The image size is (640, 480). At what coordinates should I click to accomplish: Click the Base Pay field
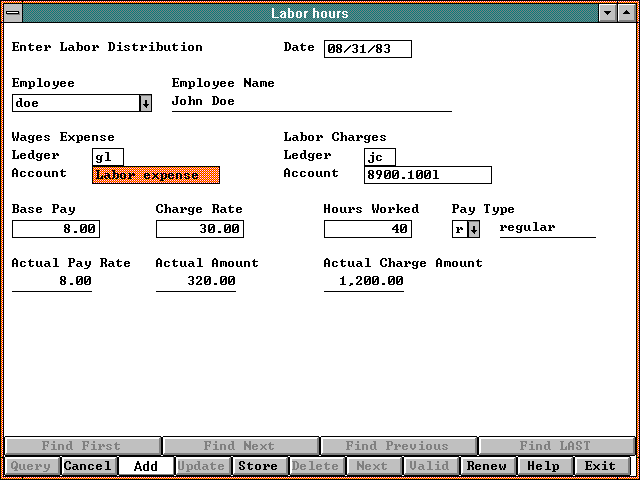pos(56,229)
